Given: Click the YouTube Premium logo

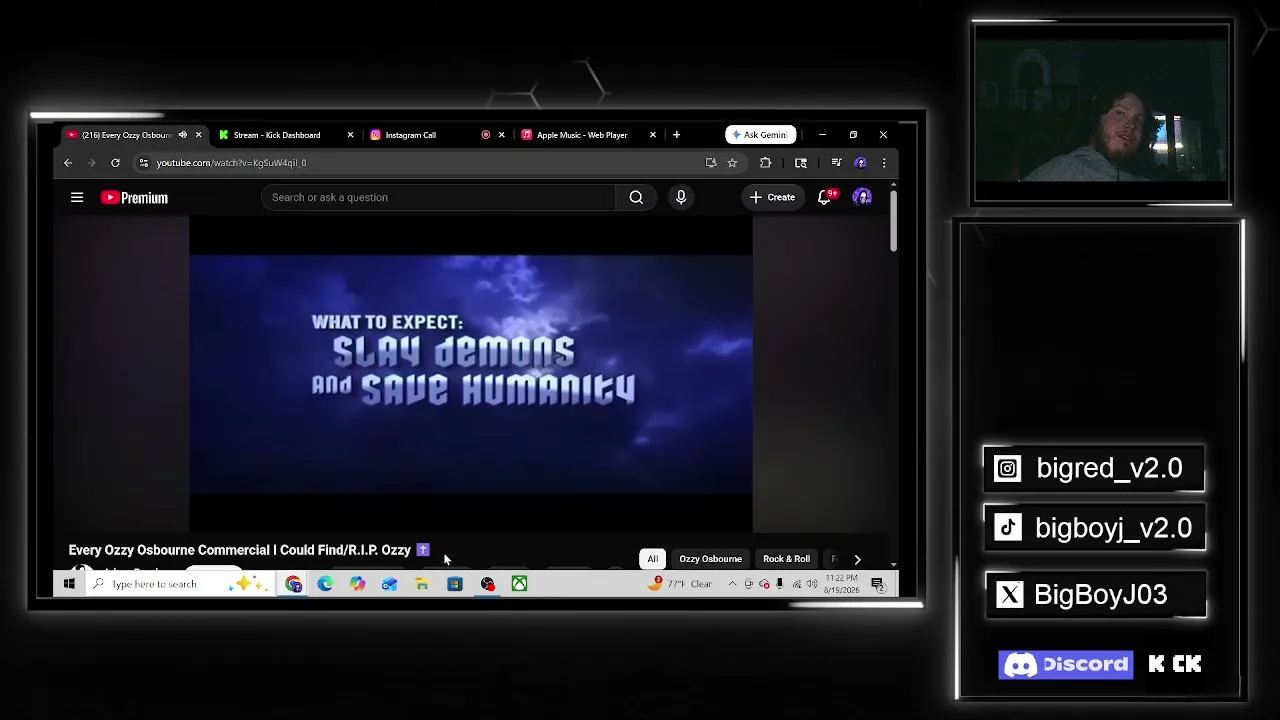Looking at the screenshot, I should pyautogui.click(x=134, y=198).
